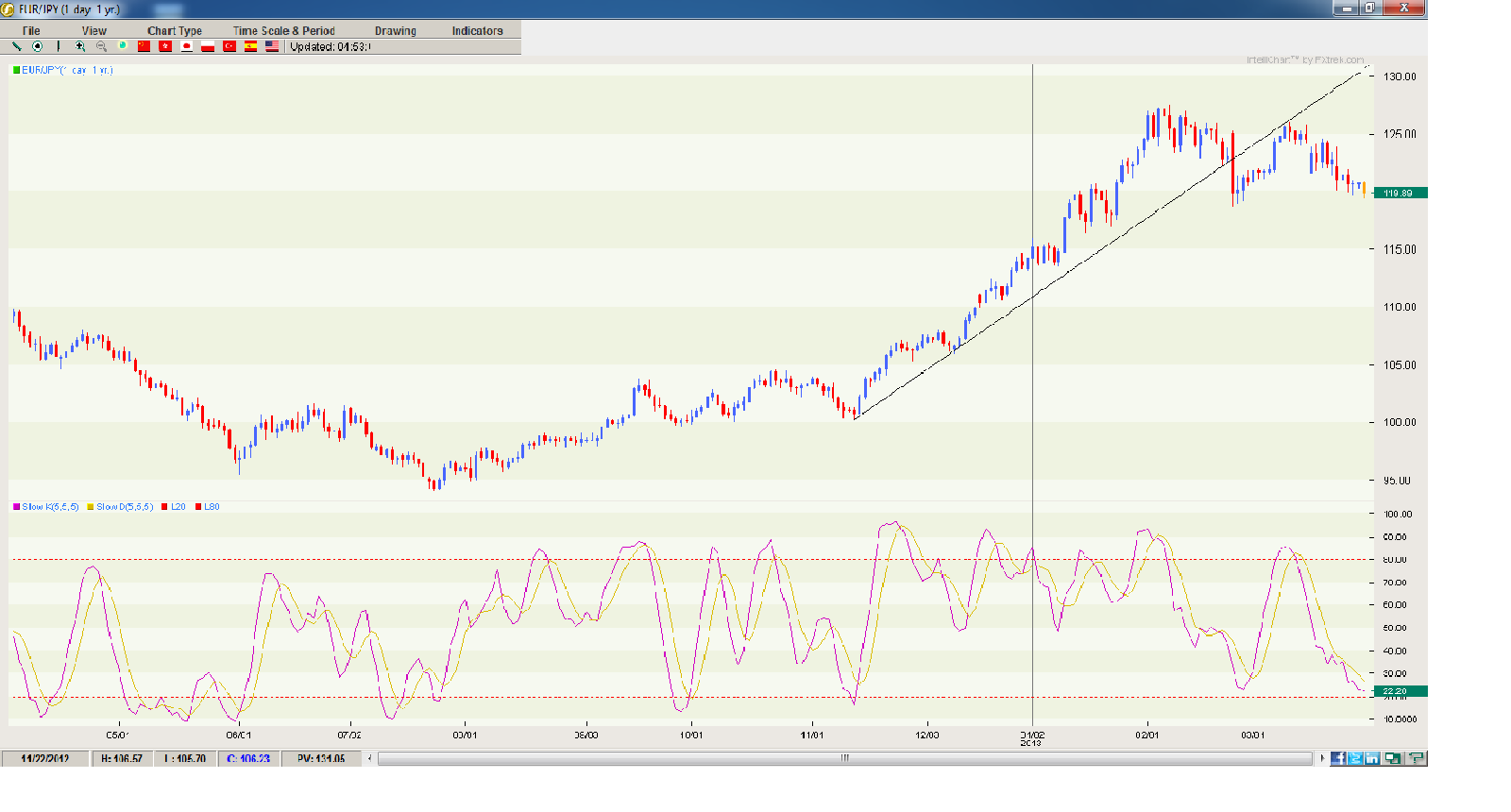
Task: Select the vertical line tool
Action: [x=59, y=46]
